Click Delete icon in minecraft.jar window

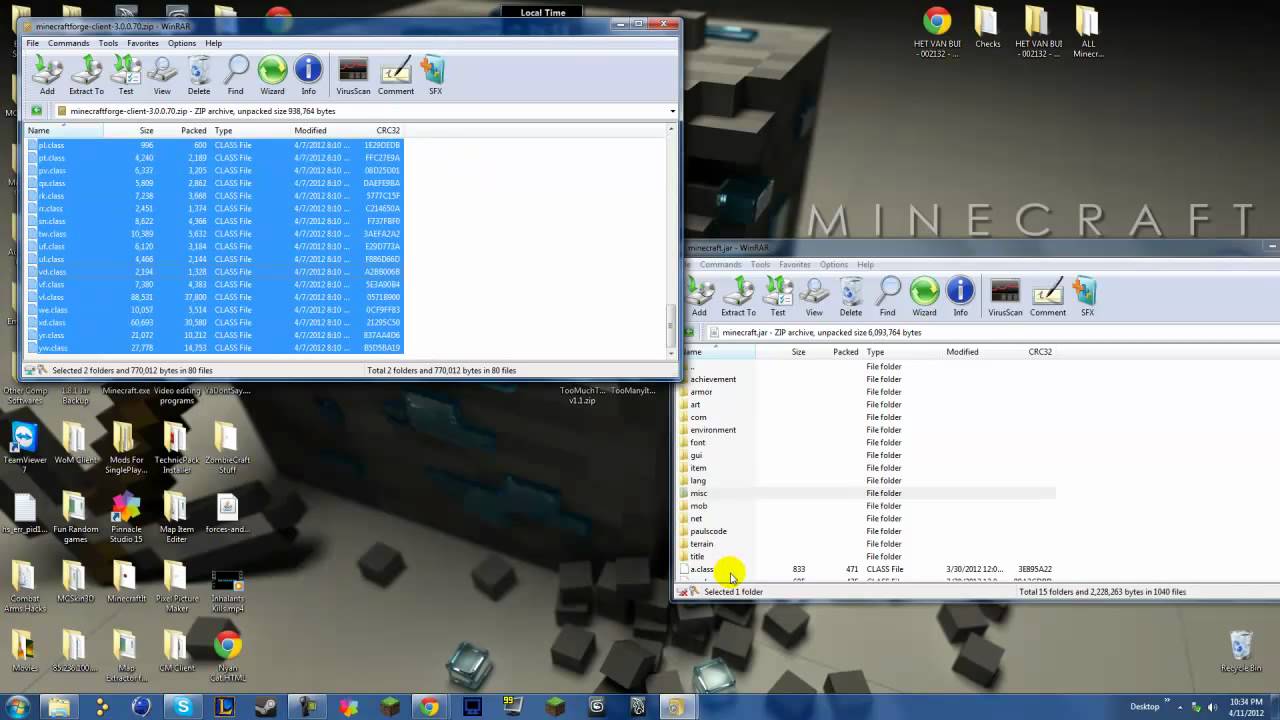[851, 297]
